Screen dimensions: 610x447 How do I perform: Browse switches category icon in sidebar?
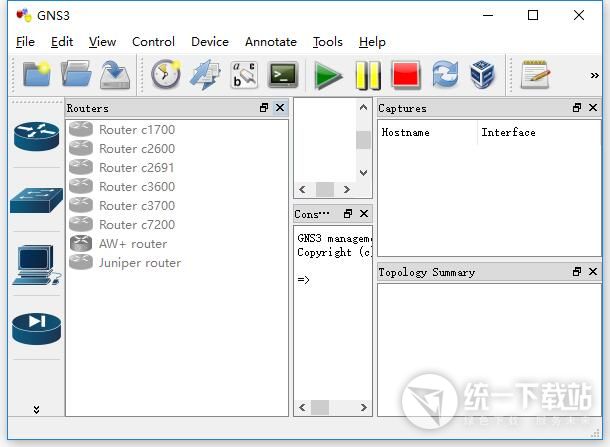[x=36, y=200]
